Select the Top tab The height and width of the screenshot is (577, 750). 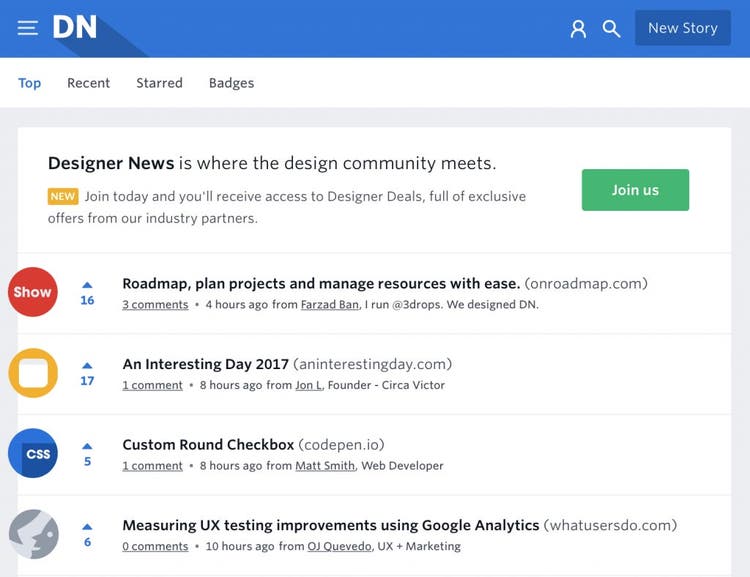point(30,83)
